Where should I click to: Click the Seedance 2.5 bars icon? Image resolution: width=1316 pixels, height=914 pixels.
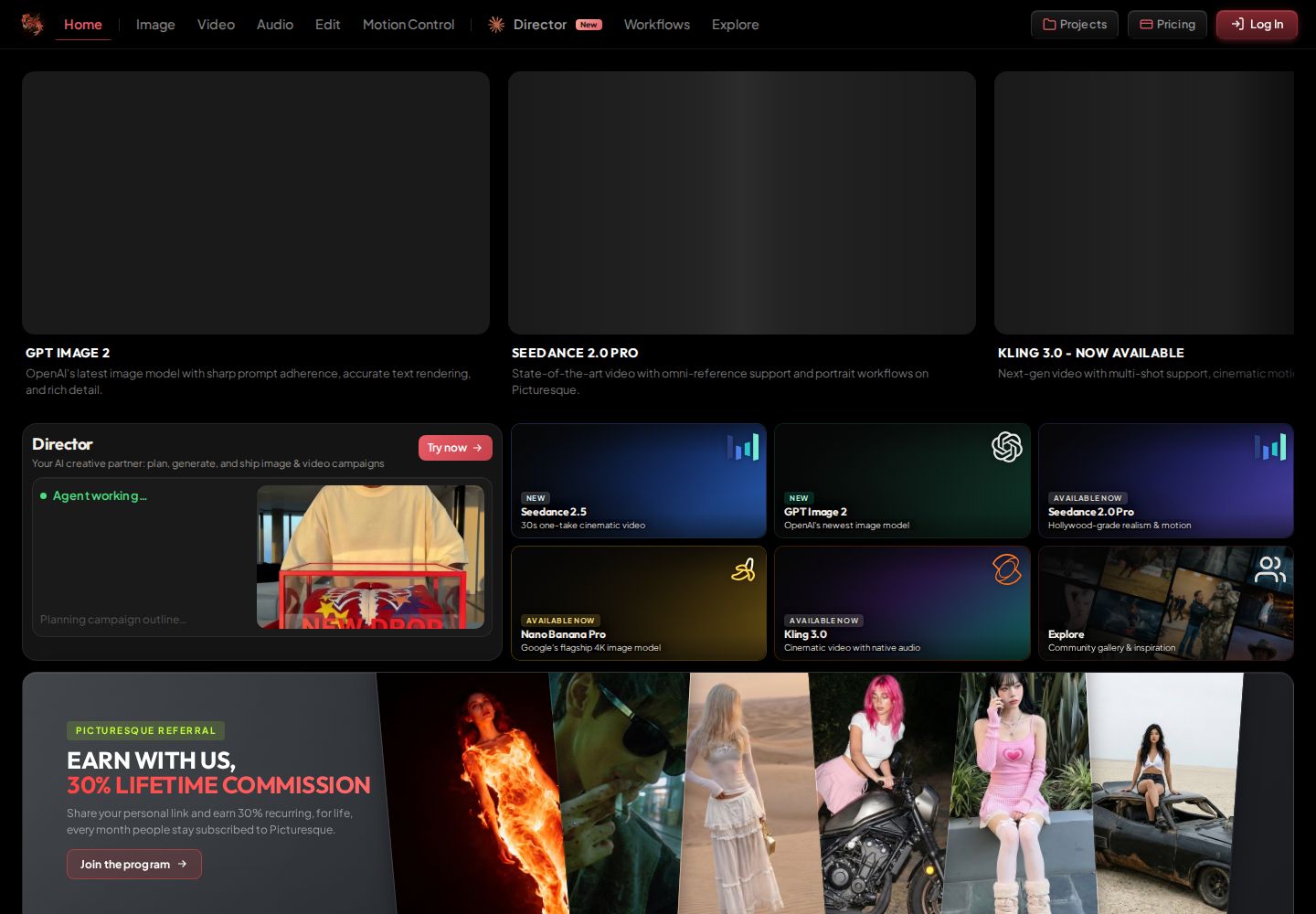743,447
